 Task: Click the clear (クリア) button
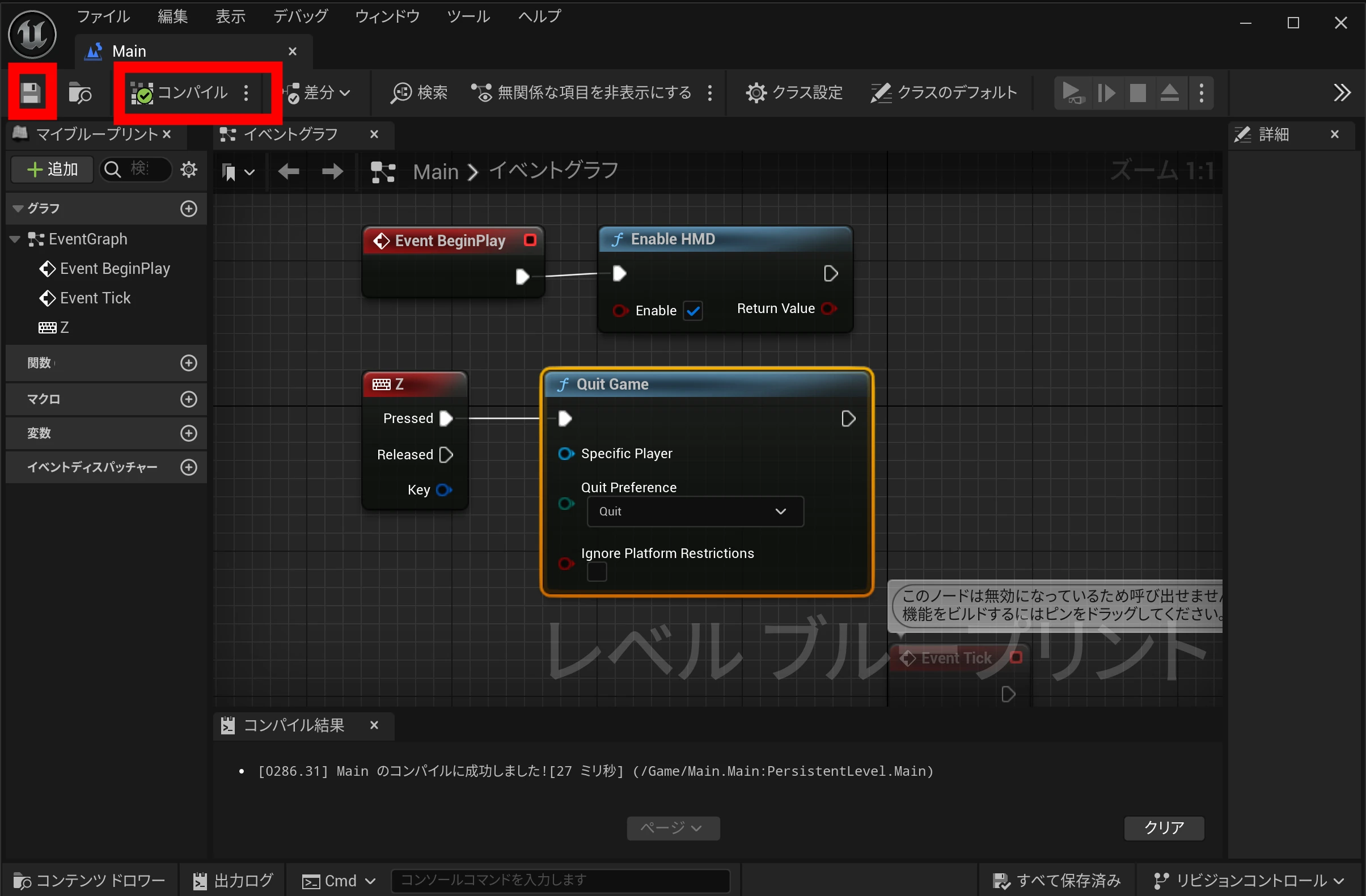coord(1164,827)
